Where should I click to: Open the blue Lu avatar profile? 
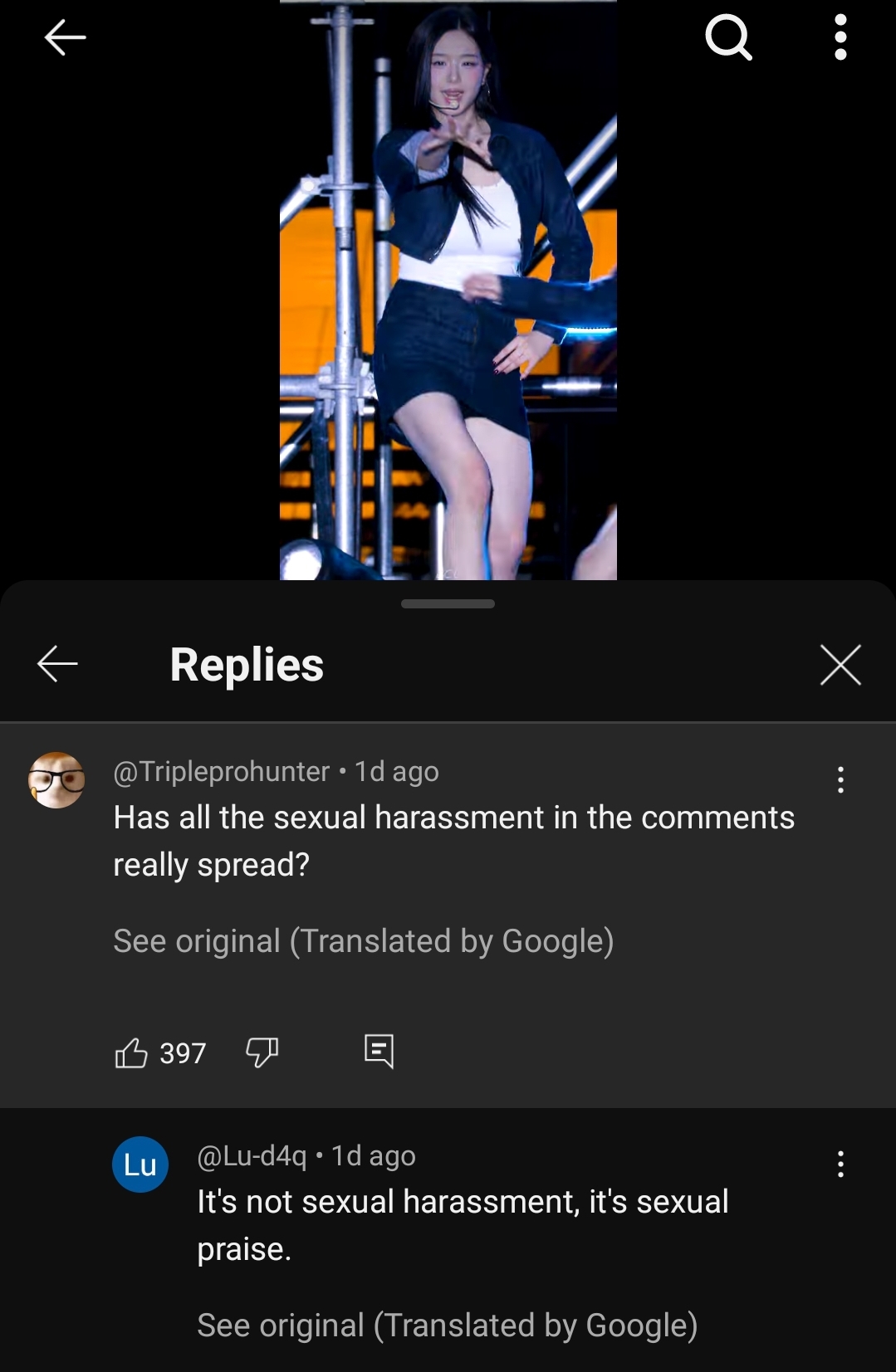[x=140, y=1164]
